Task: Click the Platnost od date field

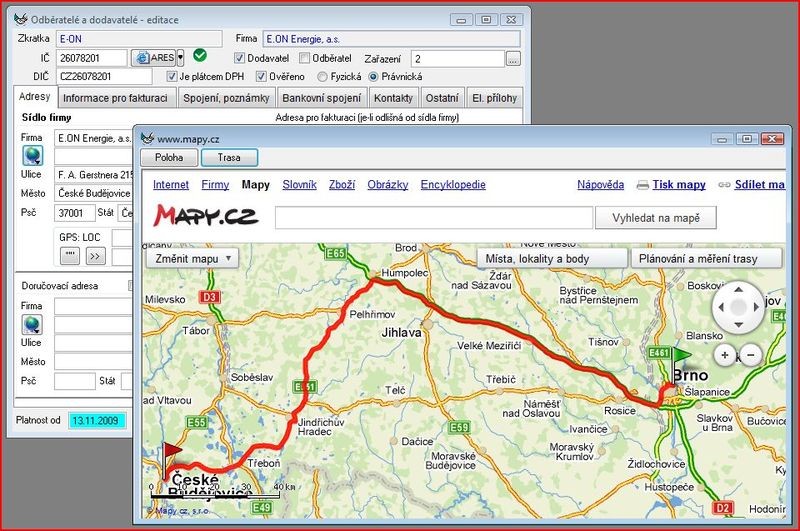Action: pos(99,419)
